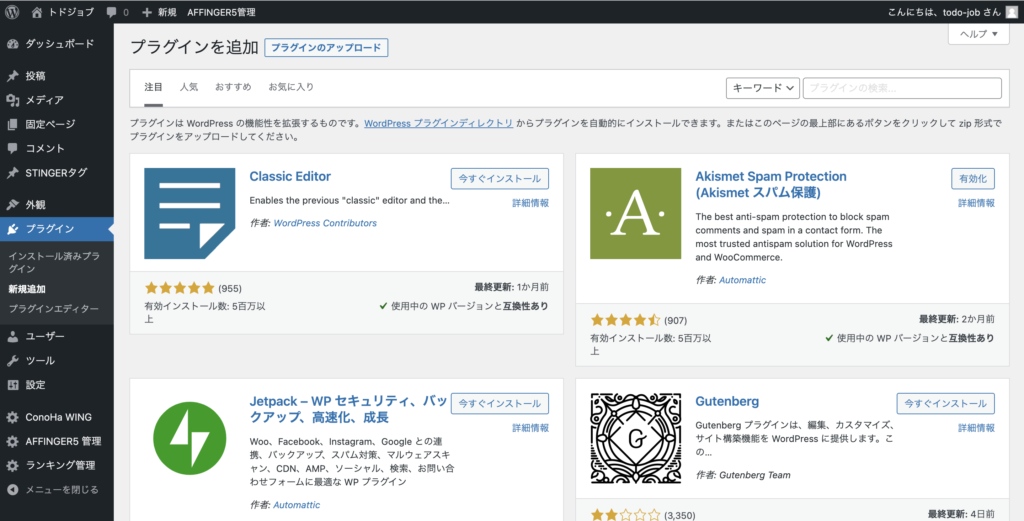Activate Akismet with 有効化 button
The height and width of the screenshot is (521, 1024).
(x=973, y=178)
